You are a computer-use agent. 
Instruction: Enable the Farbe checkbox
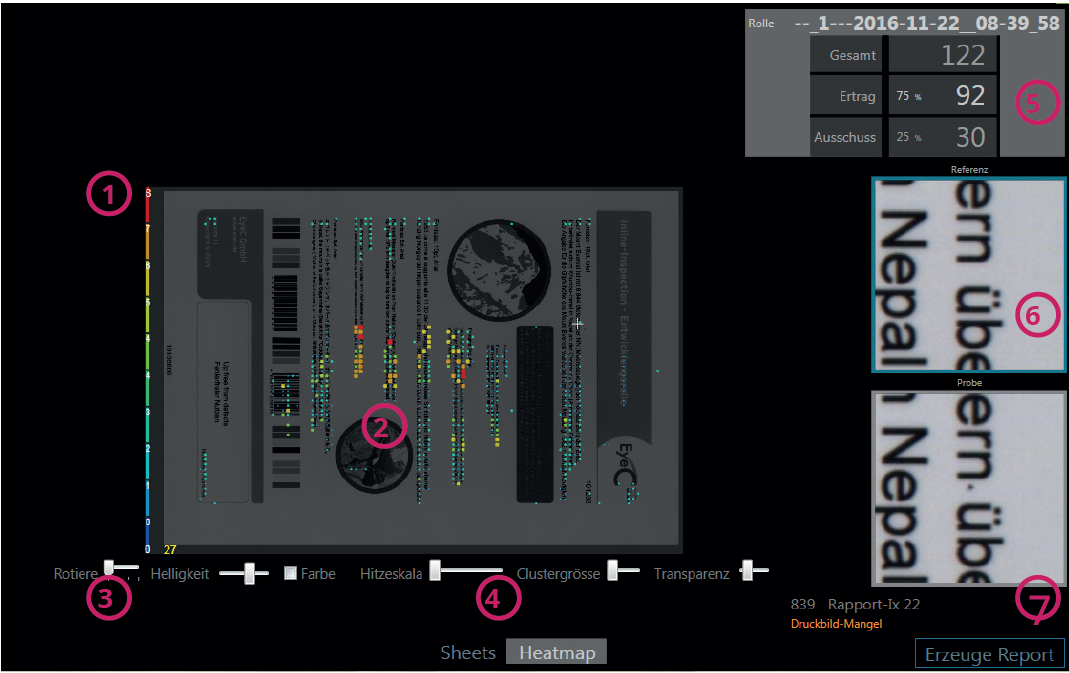coord(290,573)
